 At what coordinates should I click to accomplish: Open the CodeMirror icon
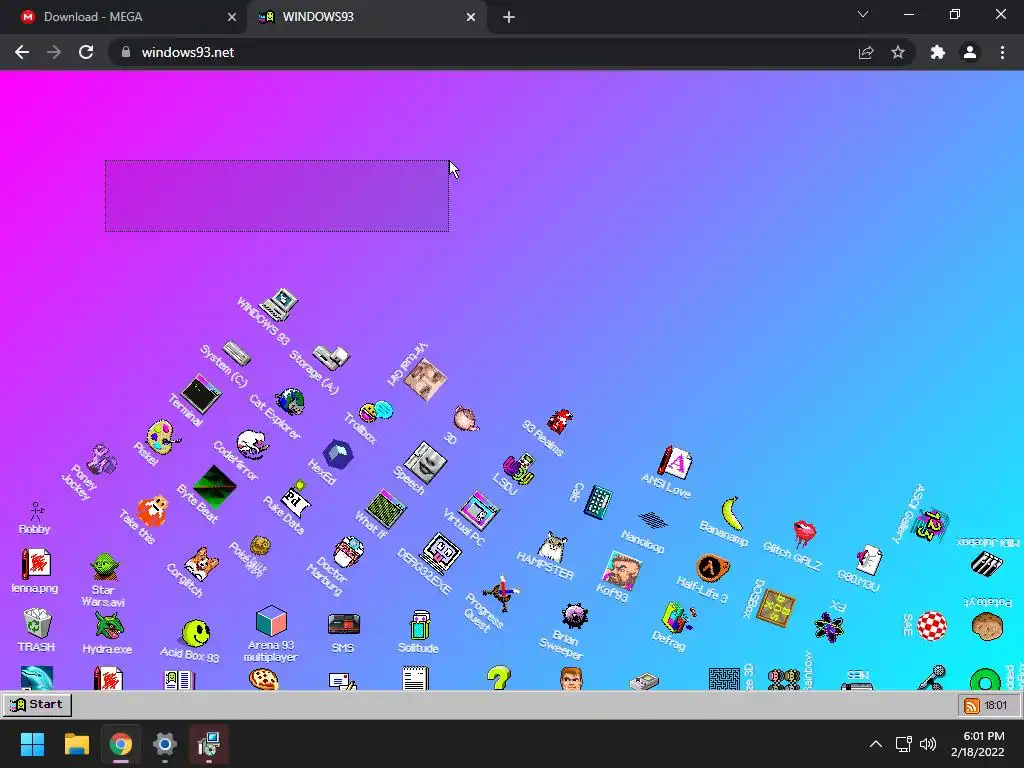pyautogui.click(x=252, y=445)
